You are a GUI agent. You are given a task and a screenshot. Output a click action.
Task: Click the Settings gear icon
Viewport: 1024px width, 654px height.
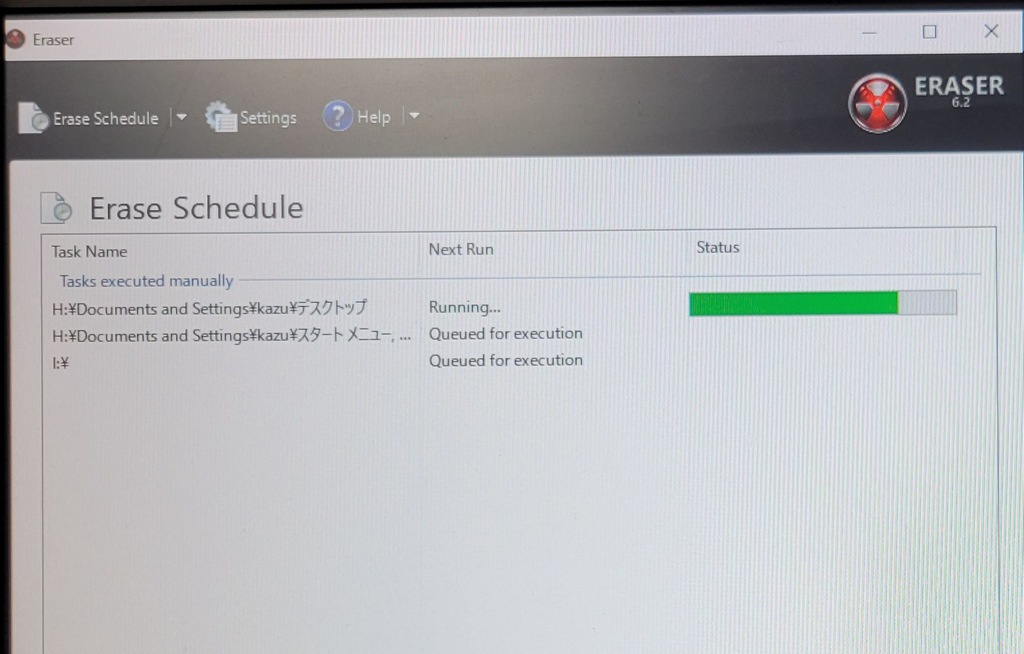pyautogui.click(x=220, y=117)
